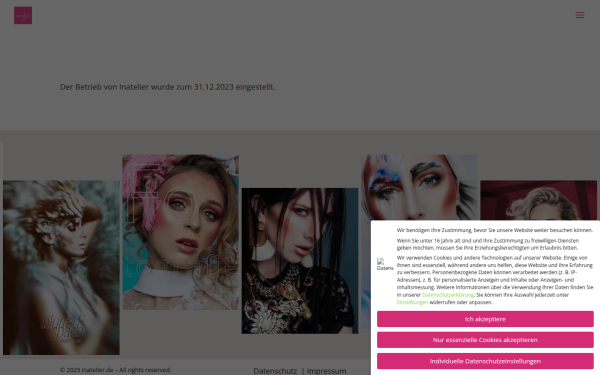The width and height of the screenshot is (600, 375).
Task: Open the Datenschutz footer link
Action: tap(275, 371)
